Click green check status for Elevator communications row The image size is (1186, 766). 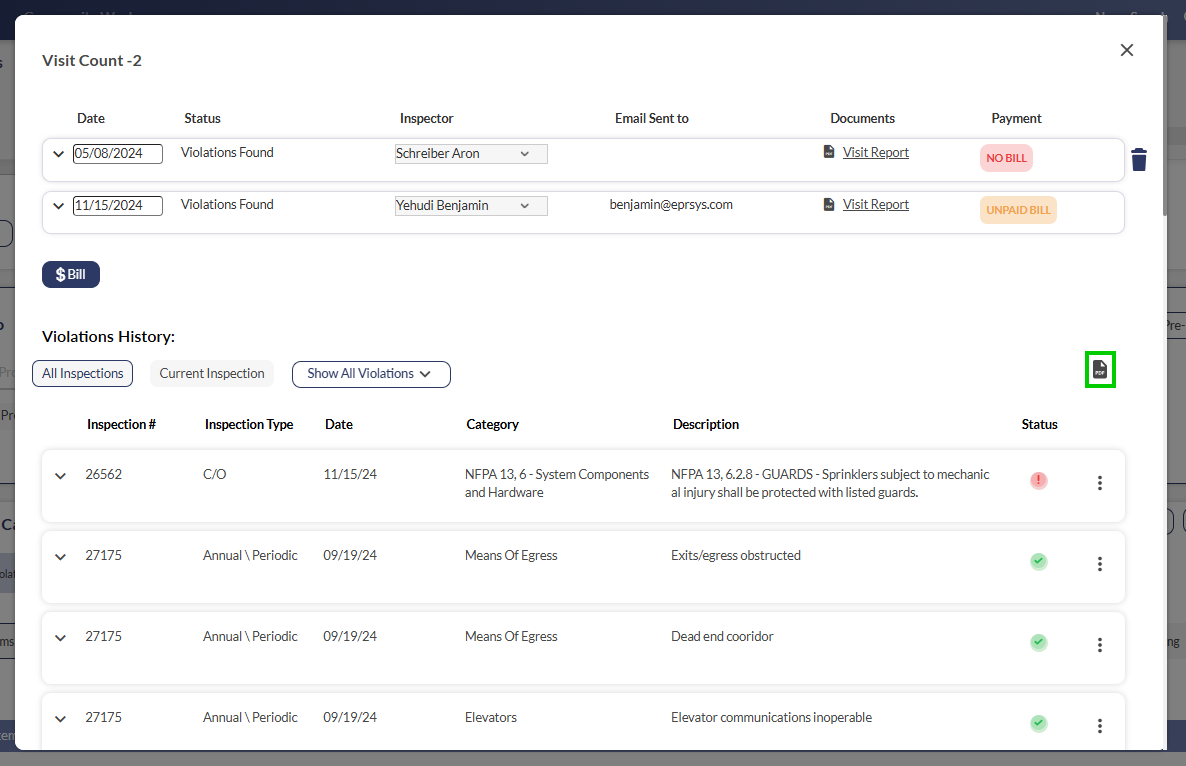click(x=1039, y=723)
